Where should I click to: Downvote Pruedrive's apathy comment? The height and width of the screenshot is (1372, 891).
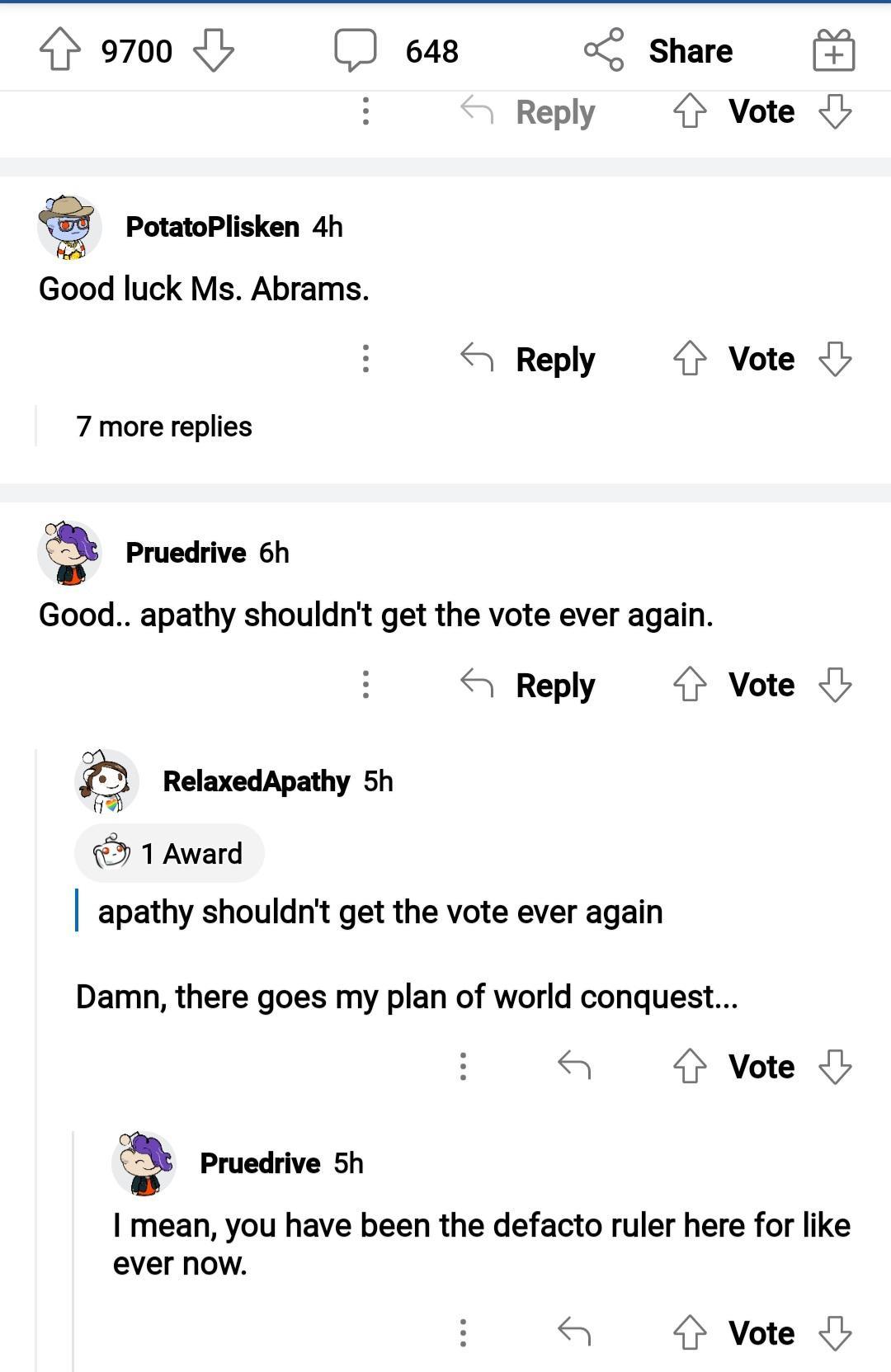click(x=836, y=684)
